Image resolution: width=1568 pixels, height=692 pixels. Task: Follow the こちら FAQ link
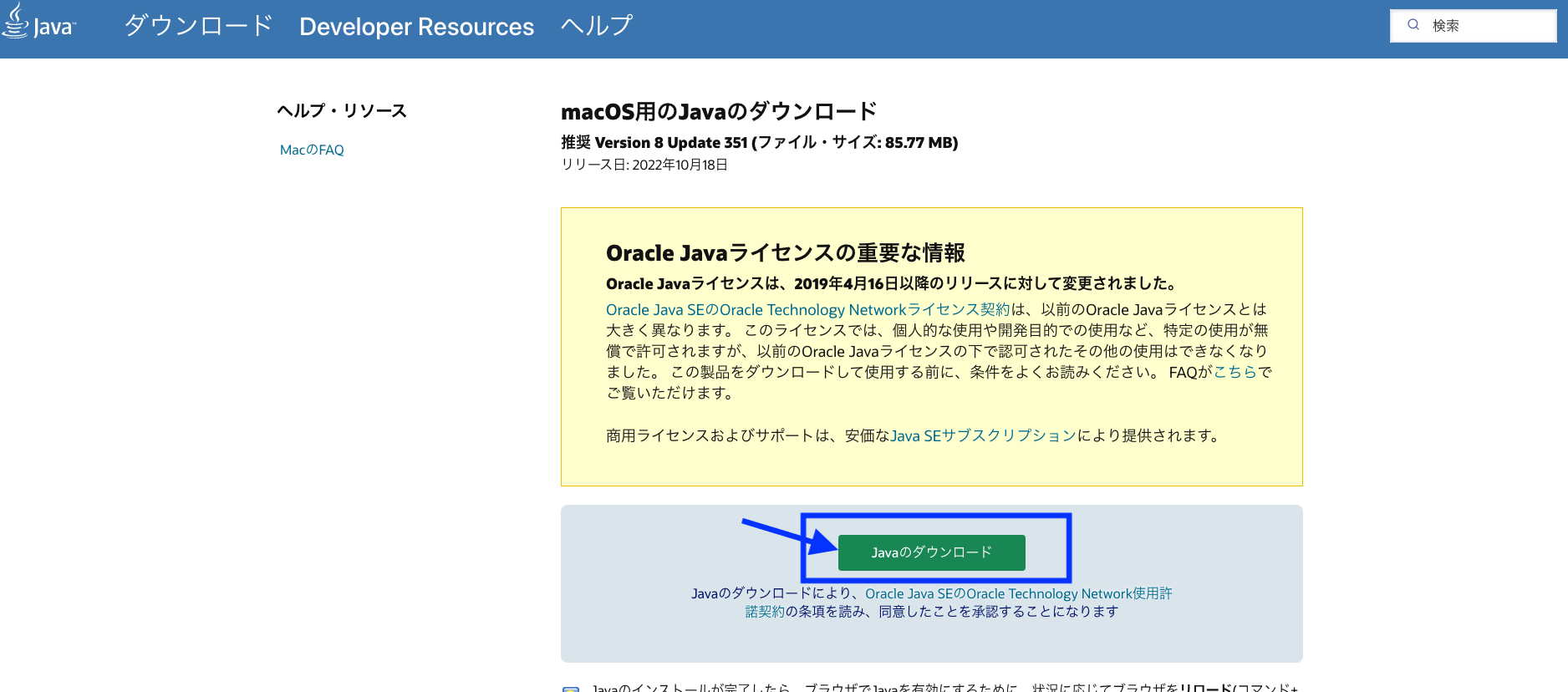1235,372
